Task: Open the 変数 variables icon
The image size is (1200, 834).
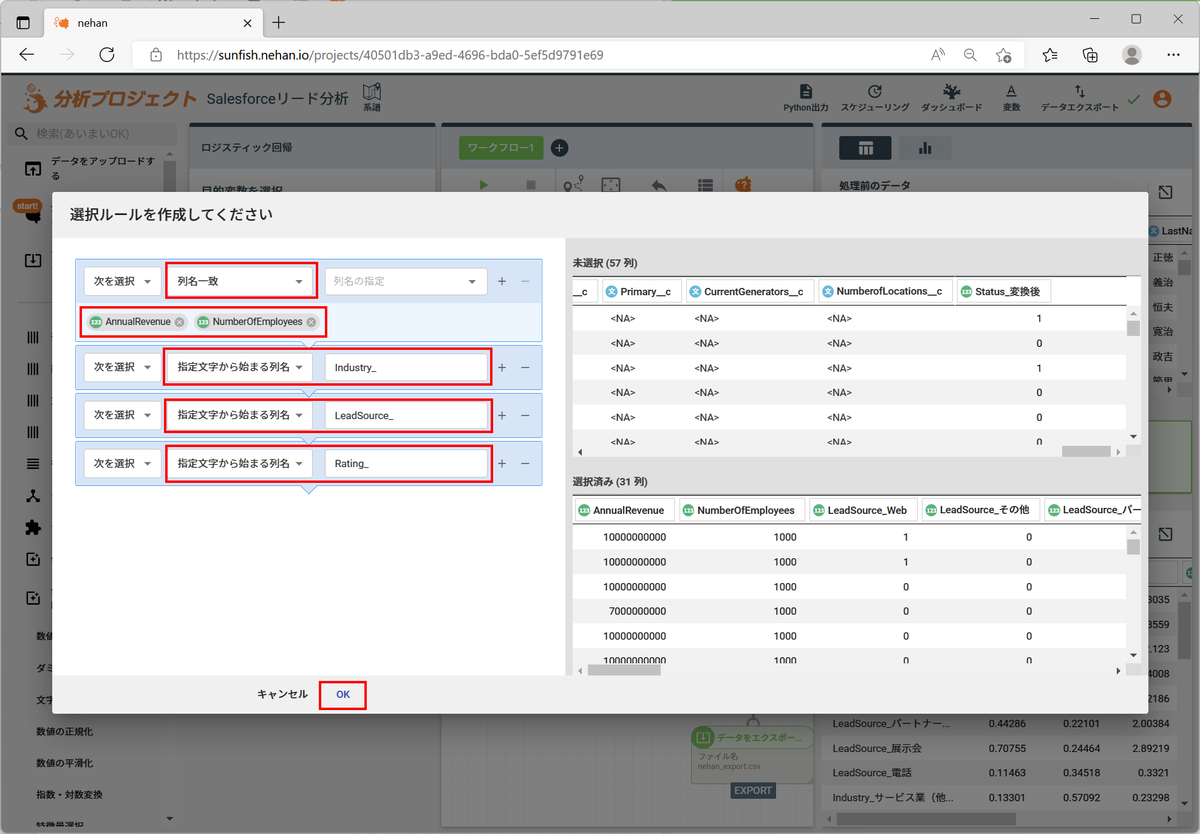Action: coord(1011,91)
